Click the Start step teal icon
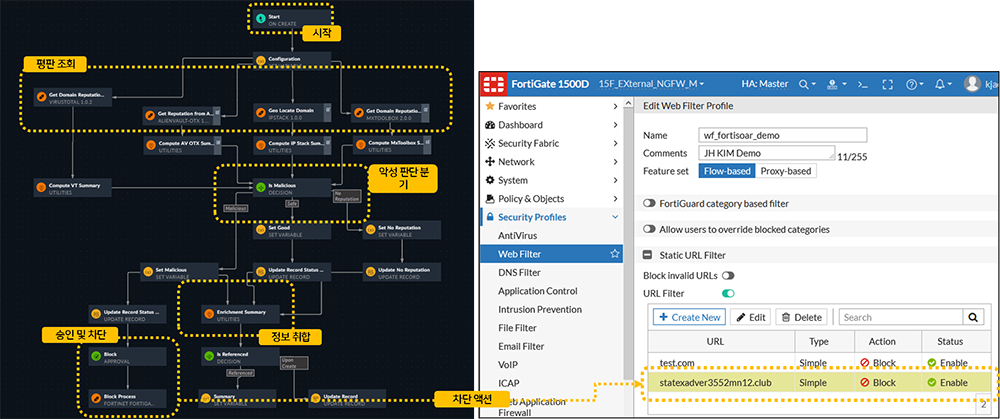The height and width of the screenshot is (419, 1000). pos(260,19)
